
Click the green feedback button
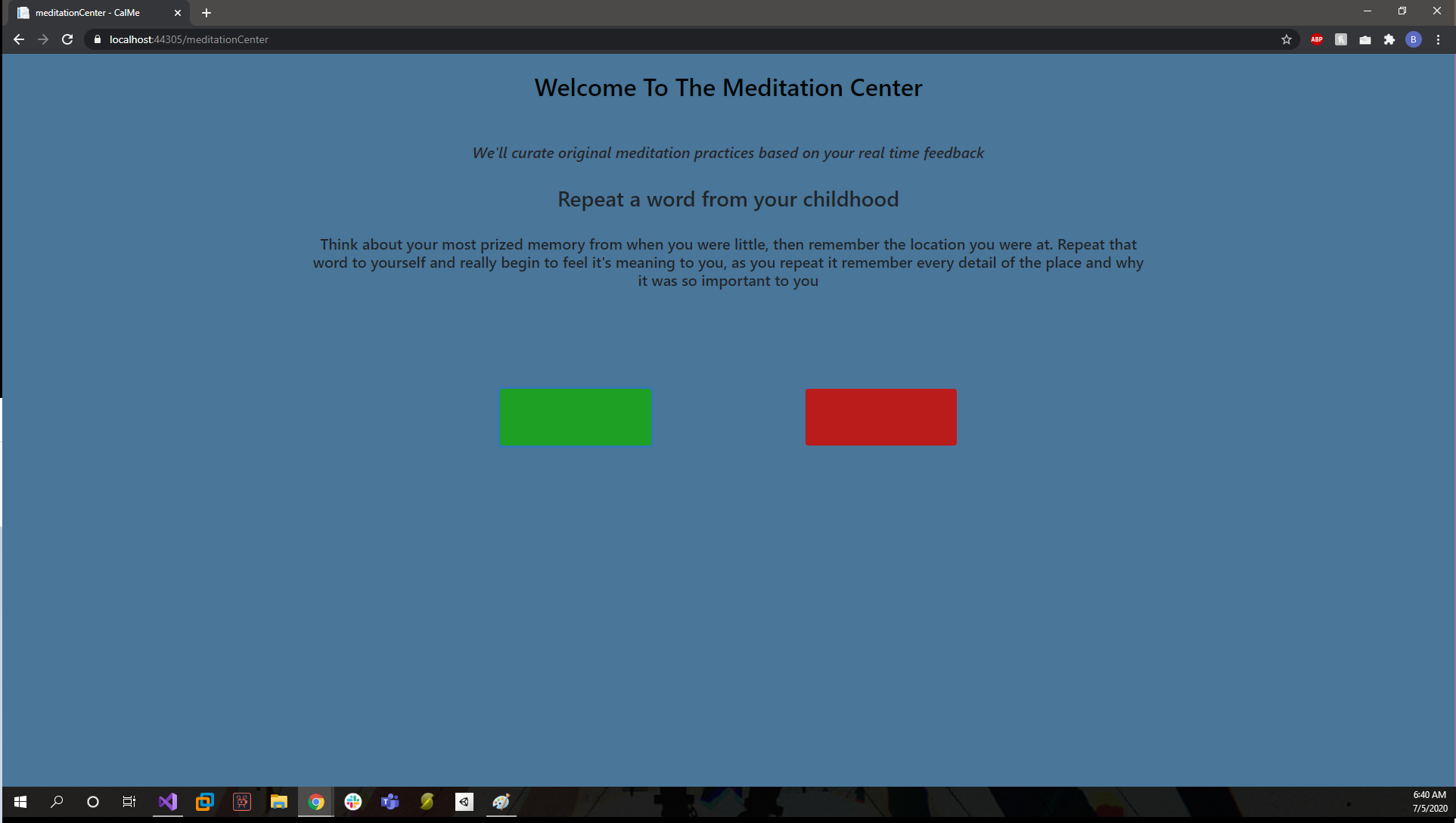coord(575,417)
